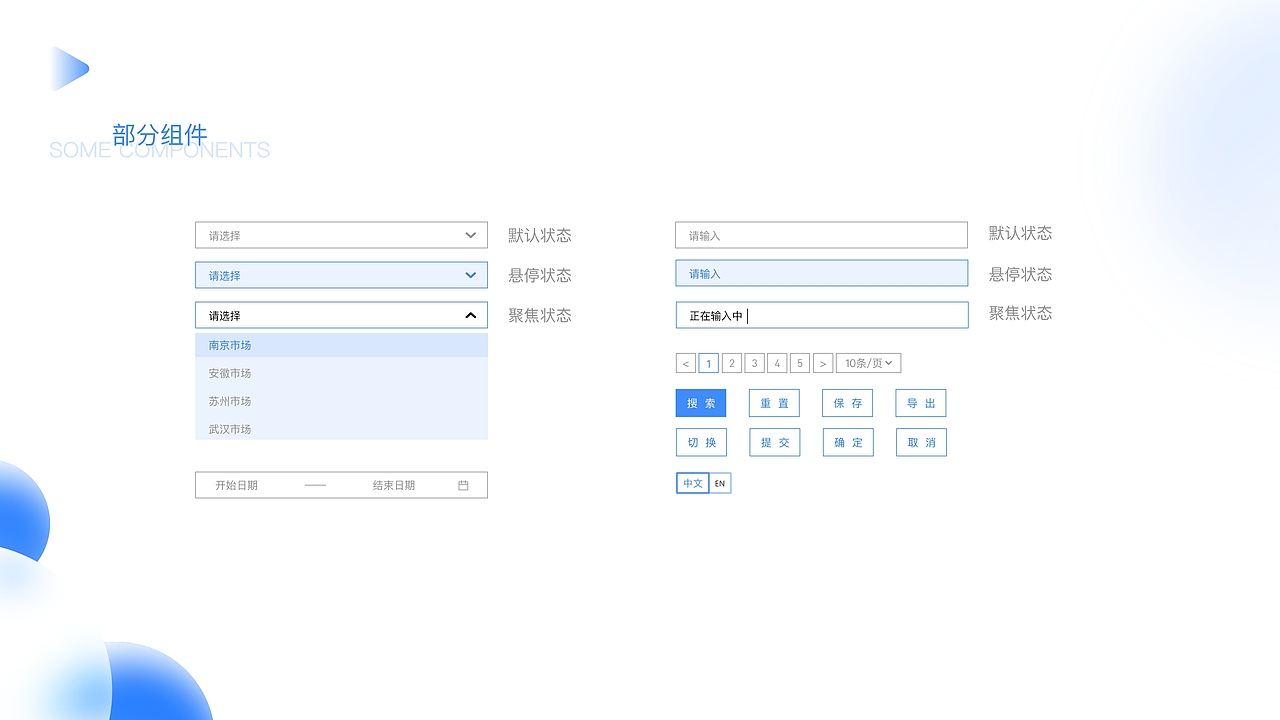Set the 结束日期 end date
This screenshot has height=720, width=1280.
point(394,485)
